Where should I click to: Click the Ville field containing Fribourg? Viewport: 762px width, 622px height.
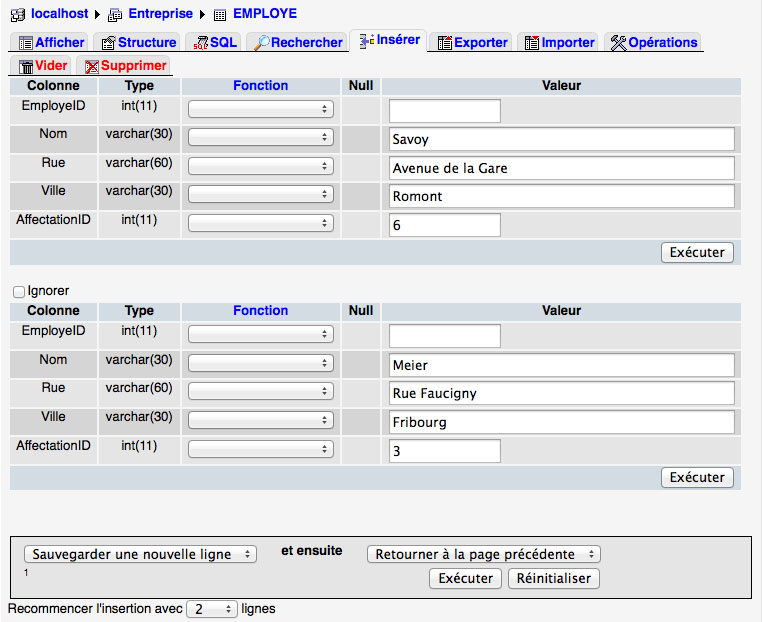coord(562,422)
